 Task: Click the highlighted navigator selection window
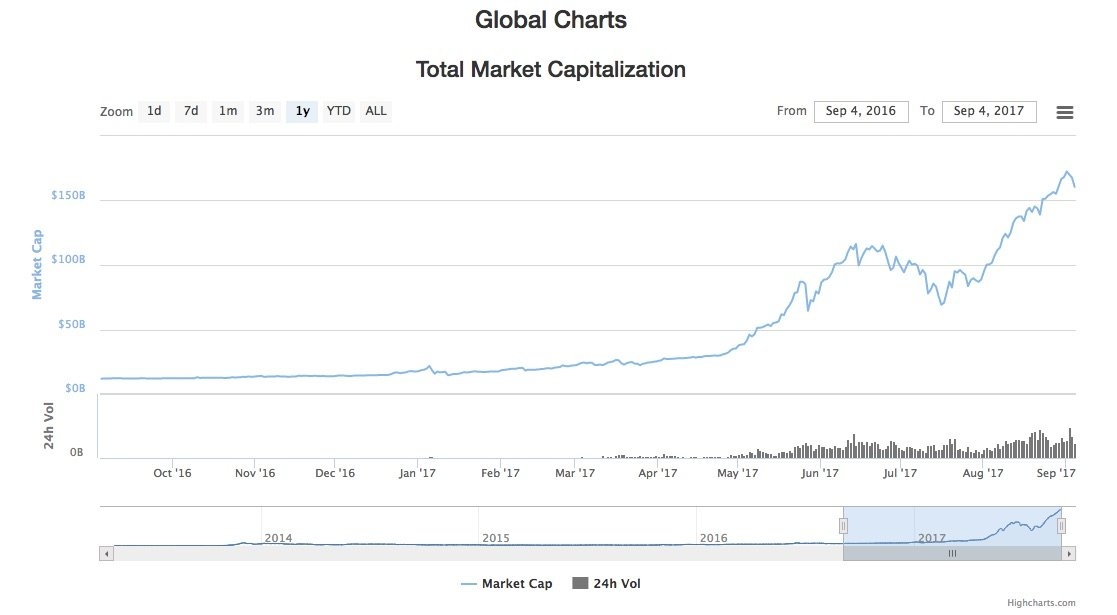[x=952, y=526]
